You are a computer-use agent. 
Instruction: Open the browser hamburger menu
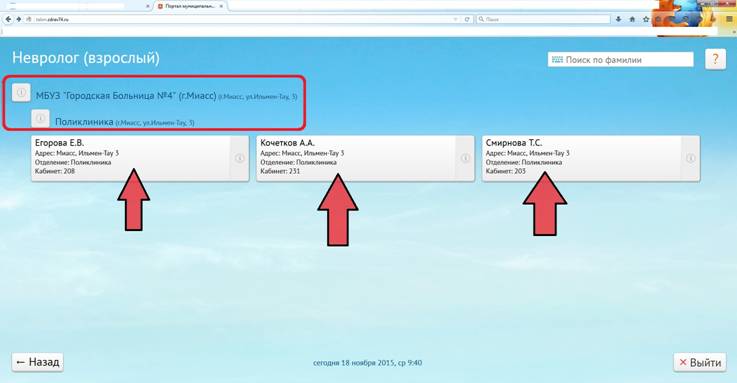[729, 19]
